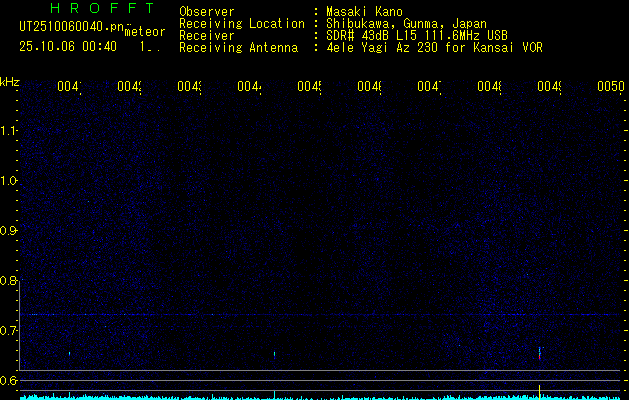
Task: Click the 0050 time axis marker
Action: click(x=611, y=87)
